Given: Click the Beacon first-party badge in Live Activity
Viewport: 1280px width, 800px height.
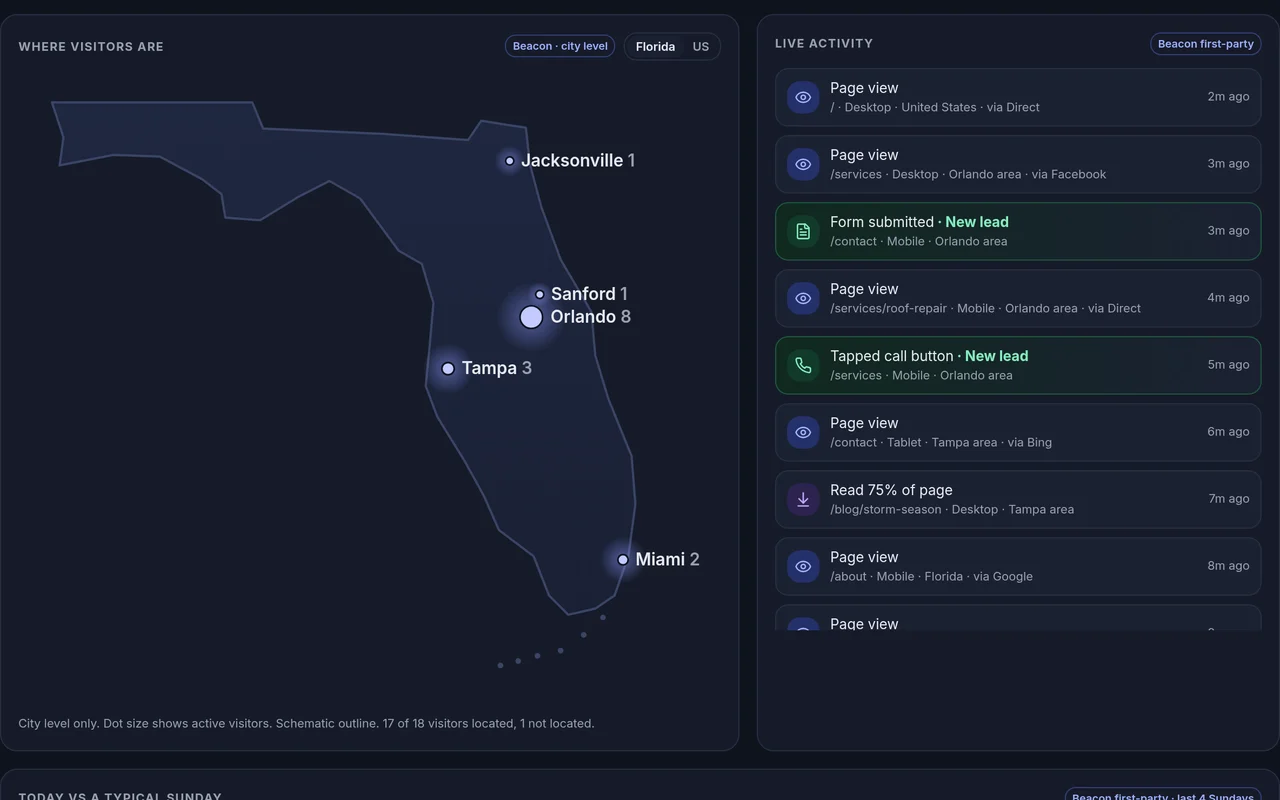Looking at the screenshot, I should [1206, 44].
